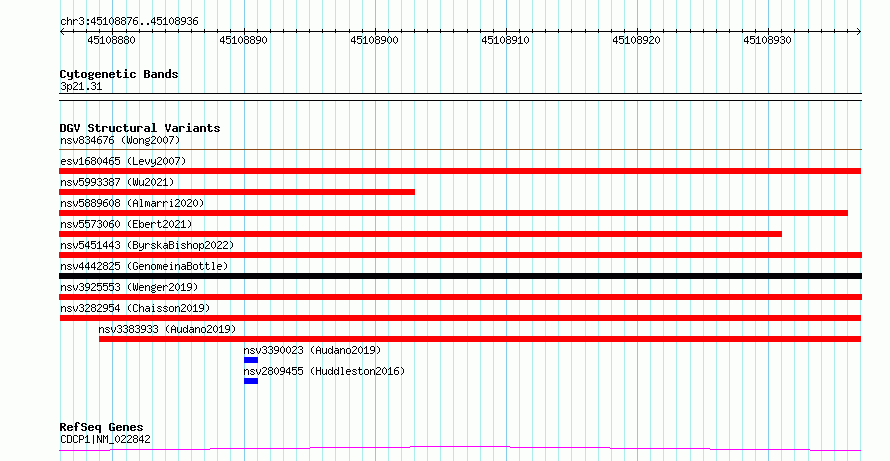Viewport: 890px width, 461px height.
Task: Click ruler position label 45108920
Action: coord(636,40)
